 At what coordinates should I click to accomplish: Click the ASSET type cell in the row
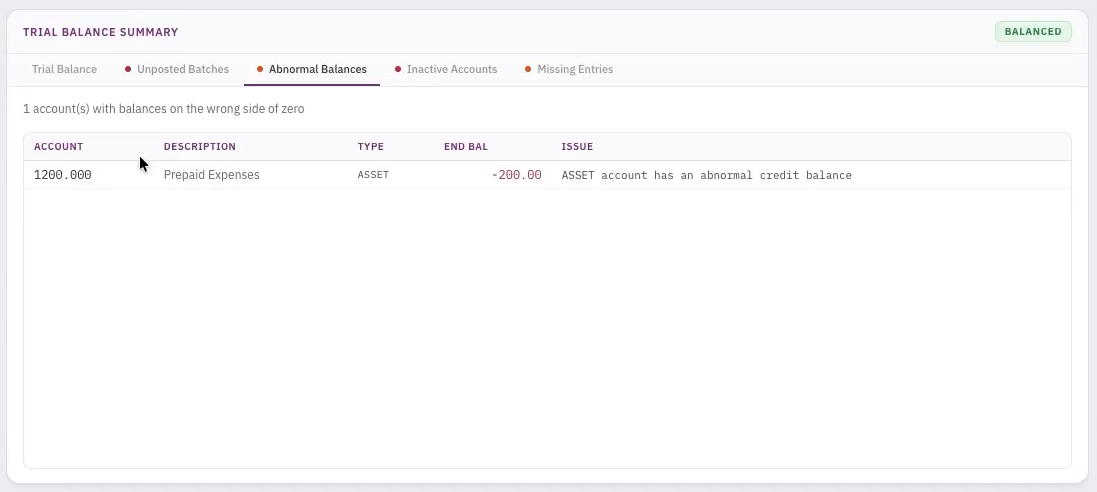click(373, 175)
